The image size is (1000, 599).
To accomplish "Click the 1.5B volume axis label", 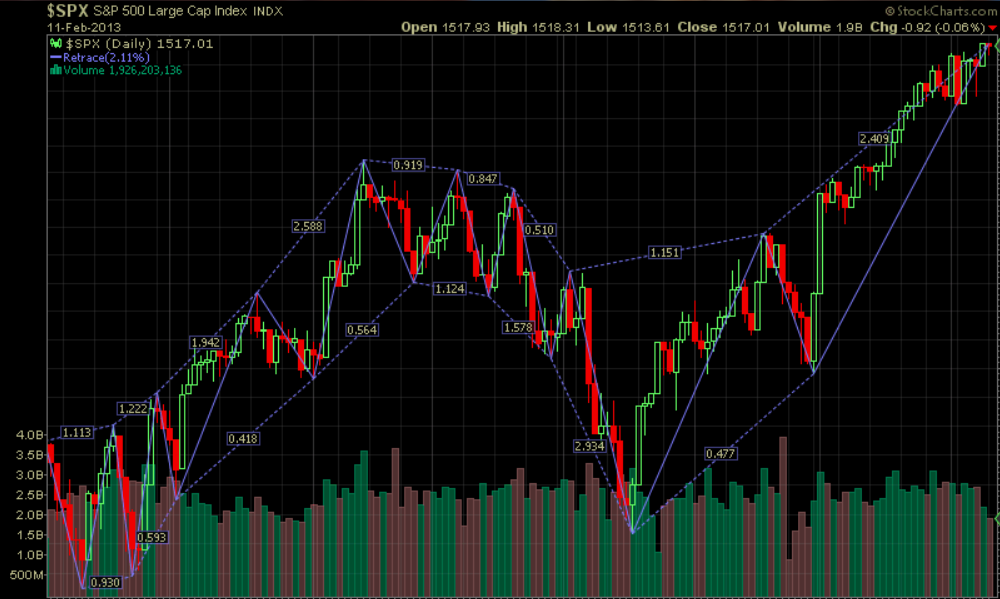I will [x=29, y=535].
